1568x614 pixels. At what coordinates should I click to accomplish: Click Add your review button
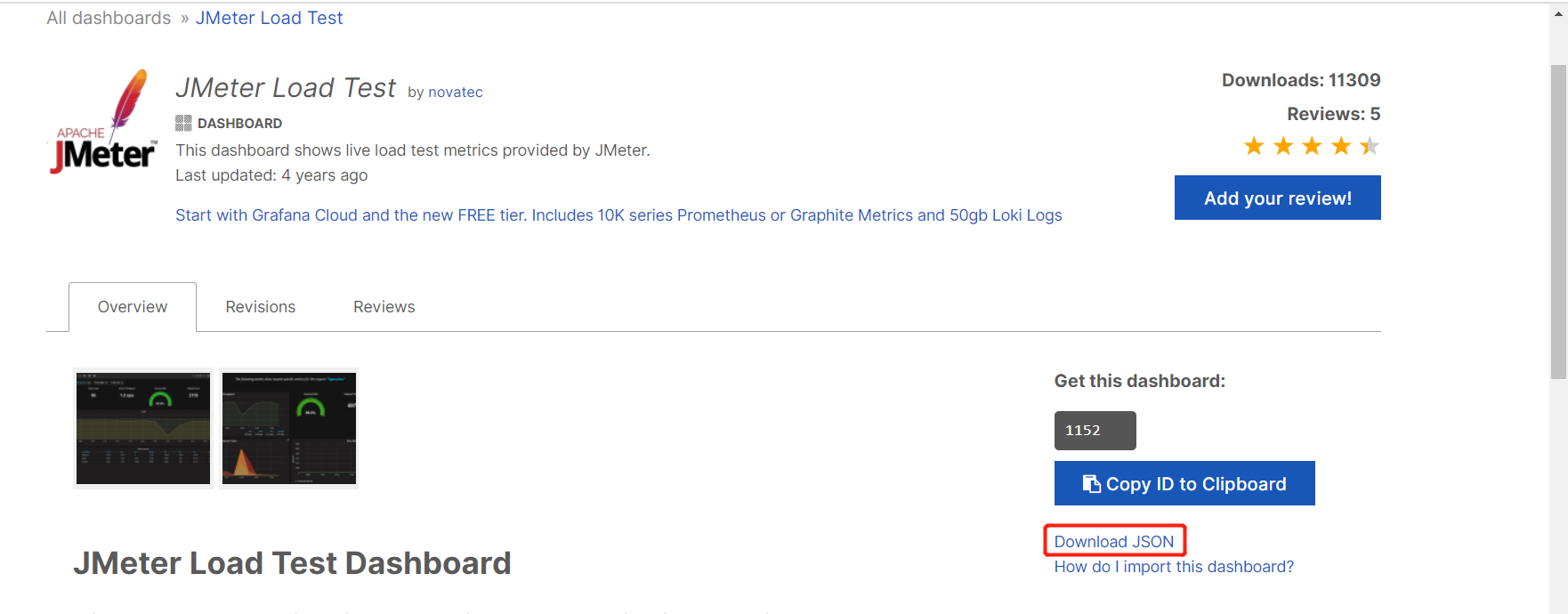tap(1278, 198)
